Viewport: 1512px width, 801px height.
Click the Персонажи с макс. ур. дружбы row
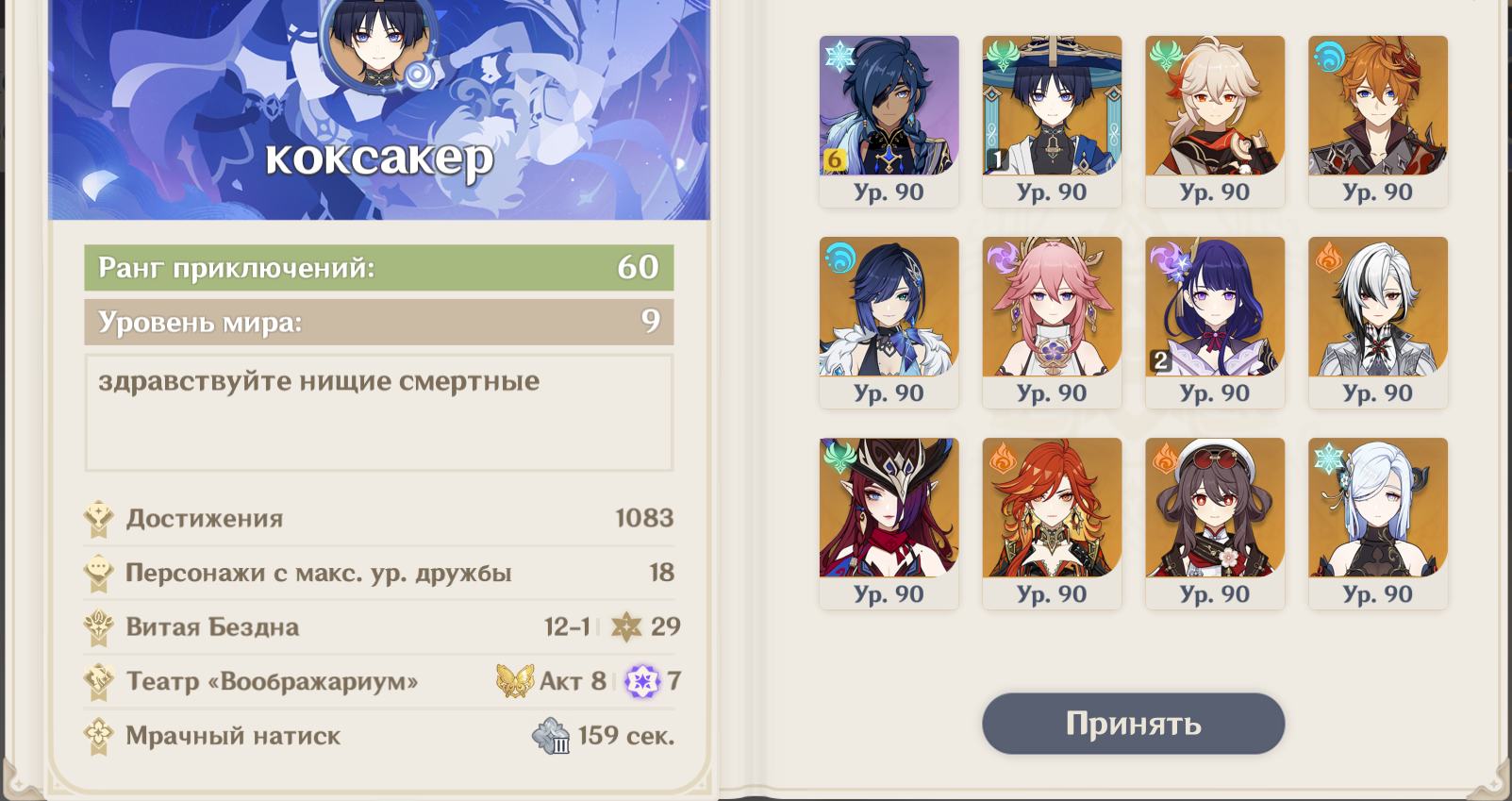(x=379, y=573)
